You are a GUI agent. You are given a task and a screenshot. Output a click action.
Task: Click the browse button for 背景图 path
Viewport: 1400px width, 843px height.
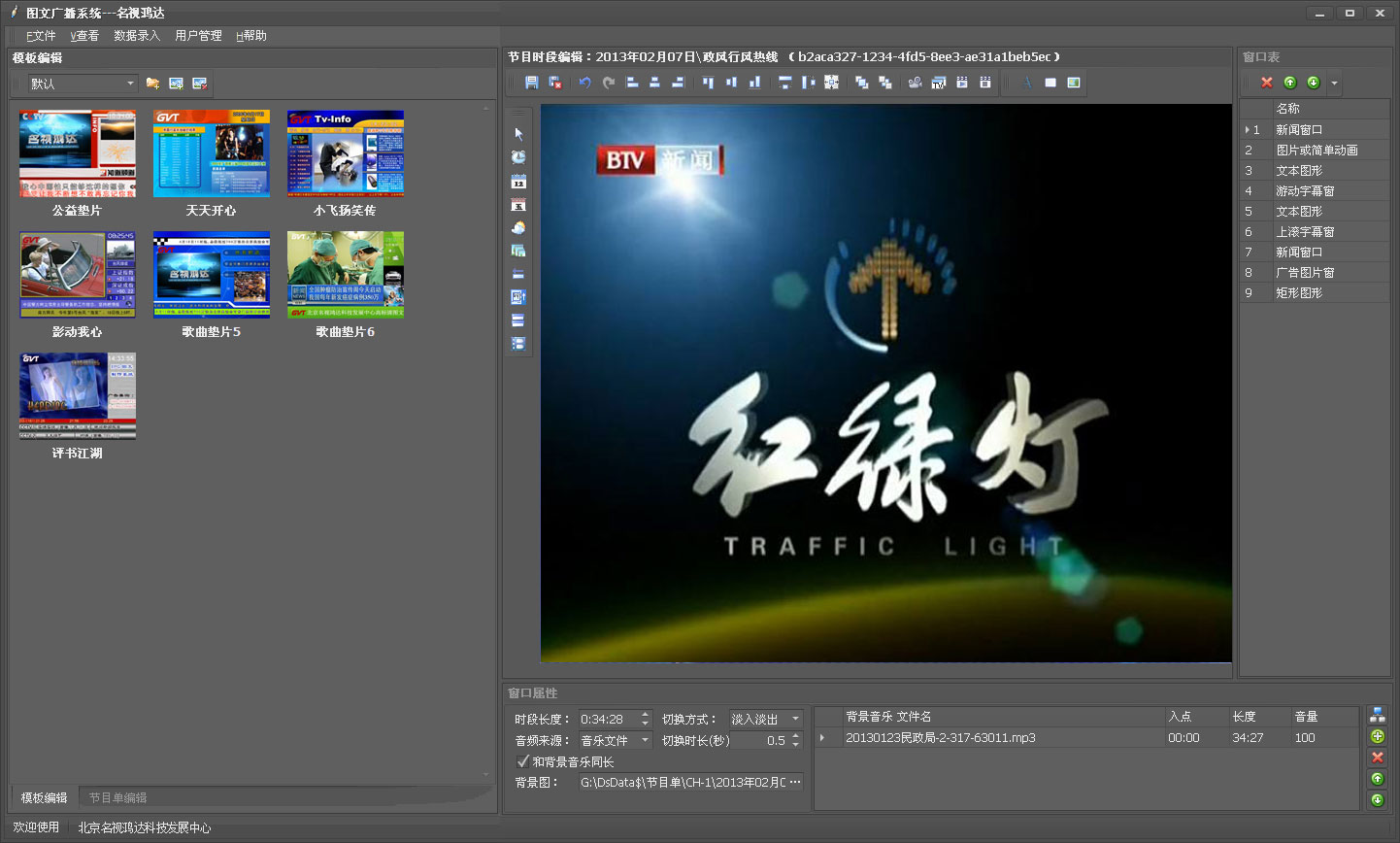click(x=795, y=782)
